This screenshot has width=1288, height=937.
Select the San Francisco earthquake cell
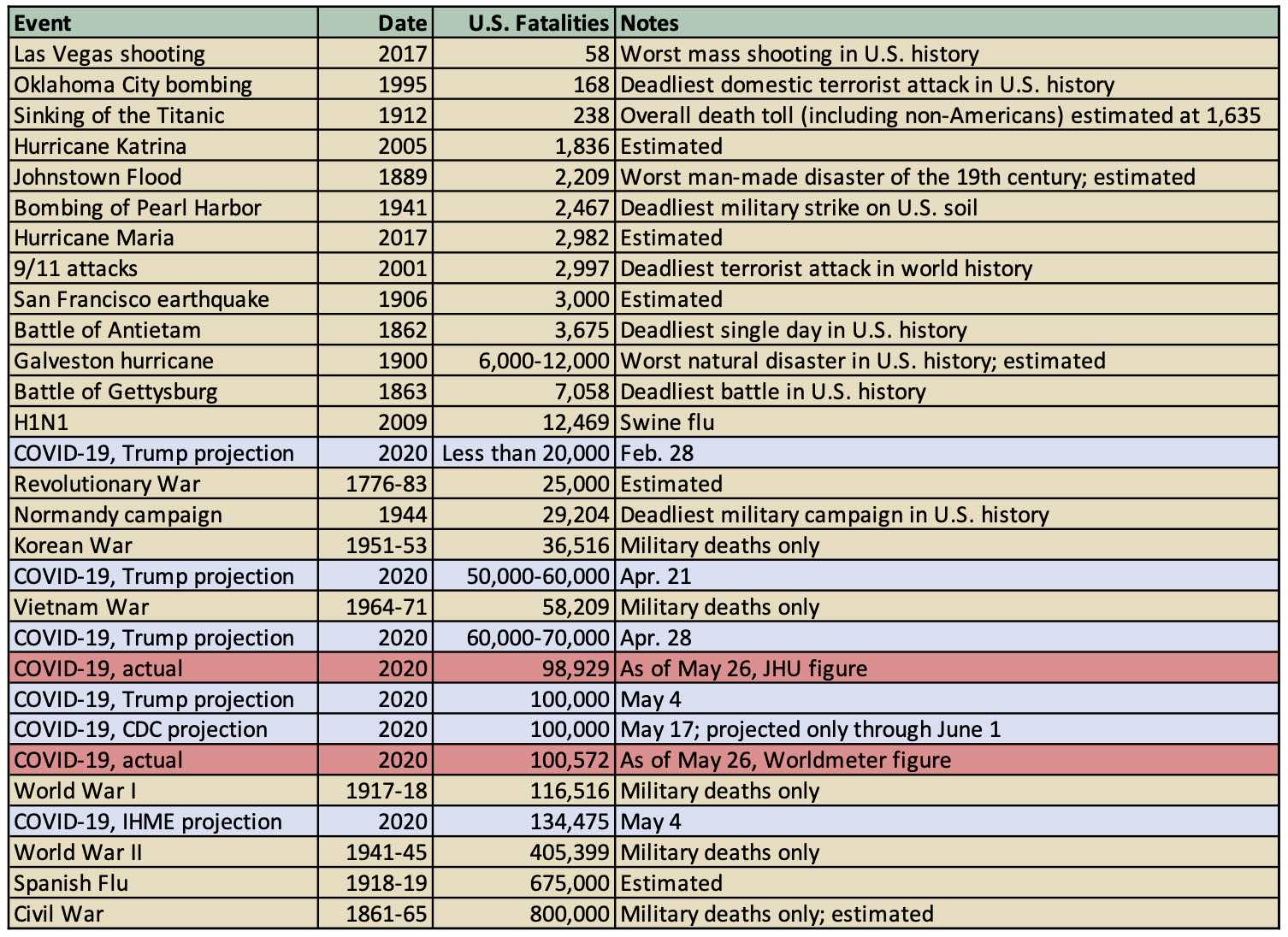[163, 299]
